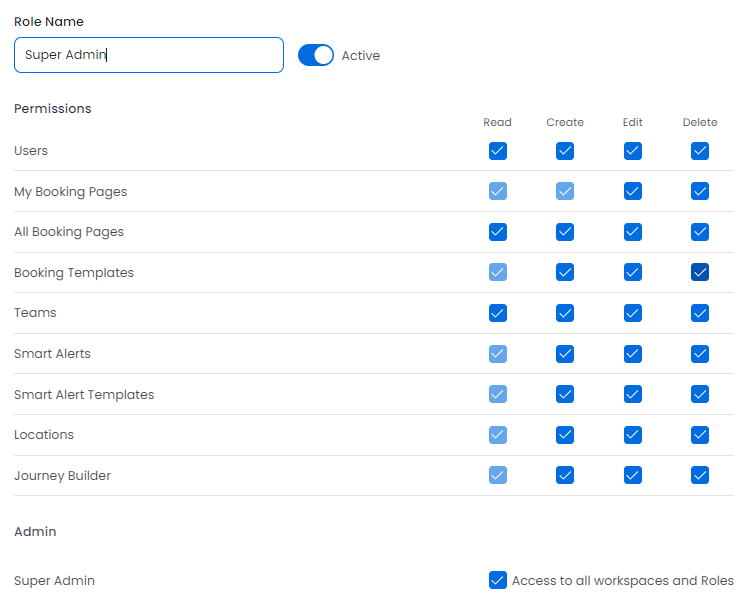Image resolution: width=749 pixels, height=614 pixels.
Task: Click the Role Name field label
Action: coord(49,22)
